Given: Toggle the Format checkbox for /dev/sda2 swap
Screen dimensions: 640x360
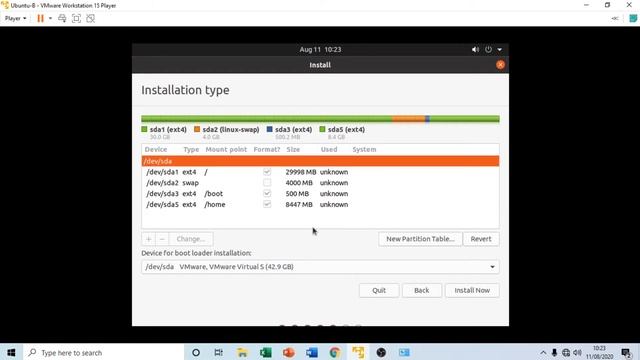Looking at the screenshot, I should pyautogui.click(x=267, y=182).
